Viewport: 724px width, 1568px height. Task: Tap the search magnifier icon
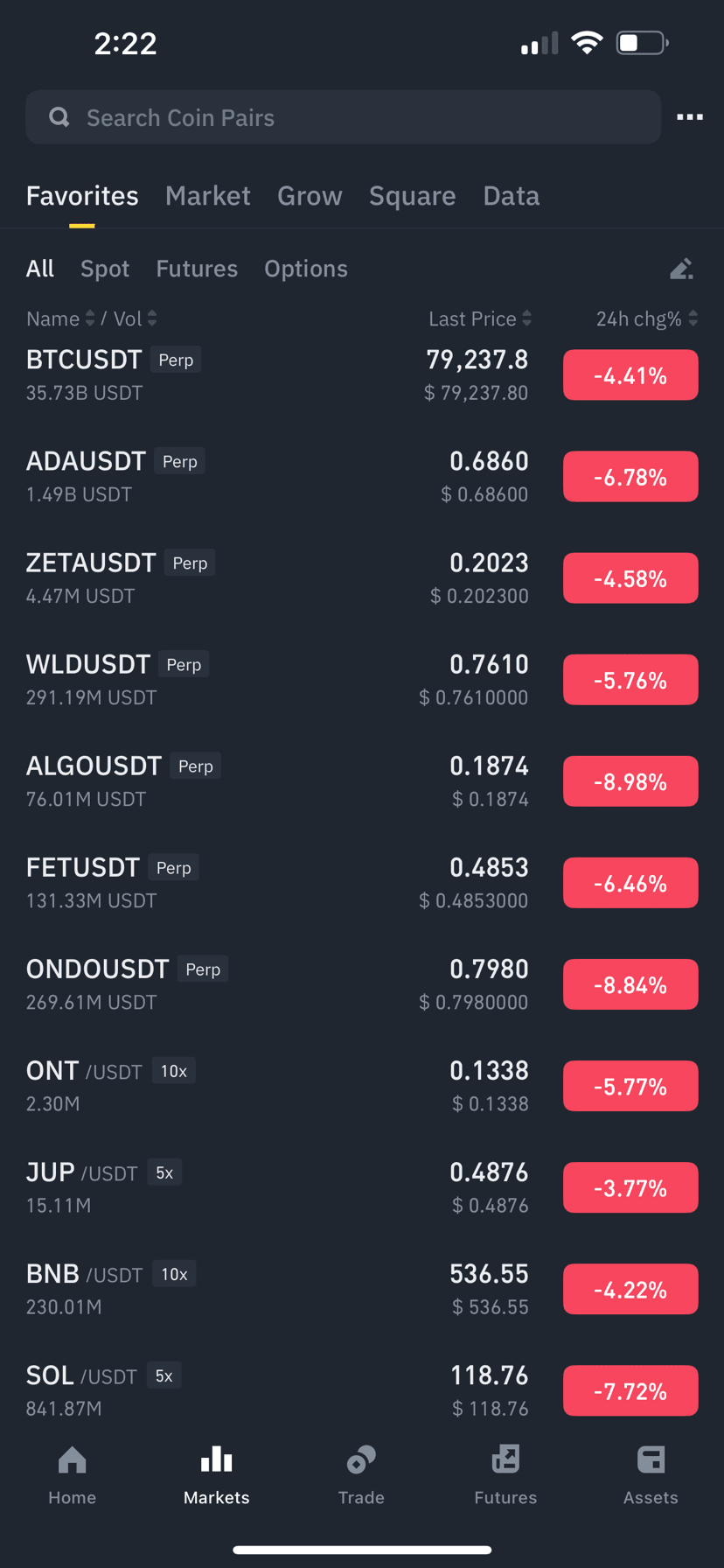coord(59,117)
